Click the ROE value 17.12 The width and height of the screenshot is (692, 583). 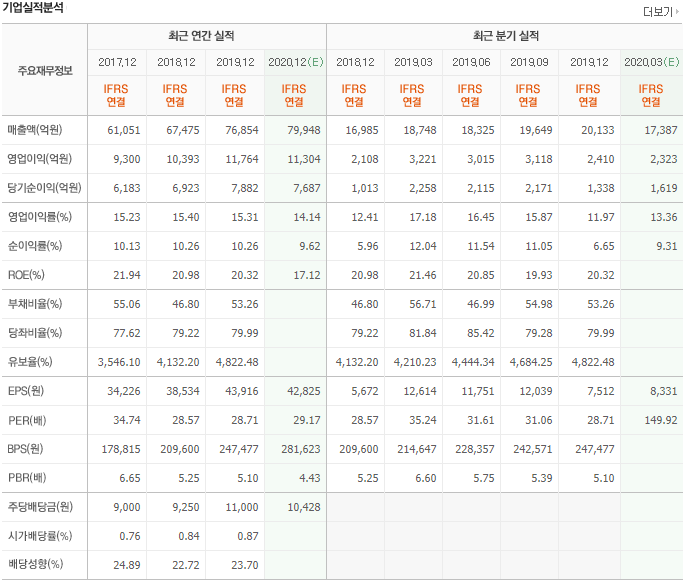[307, 275]
